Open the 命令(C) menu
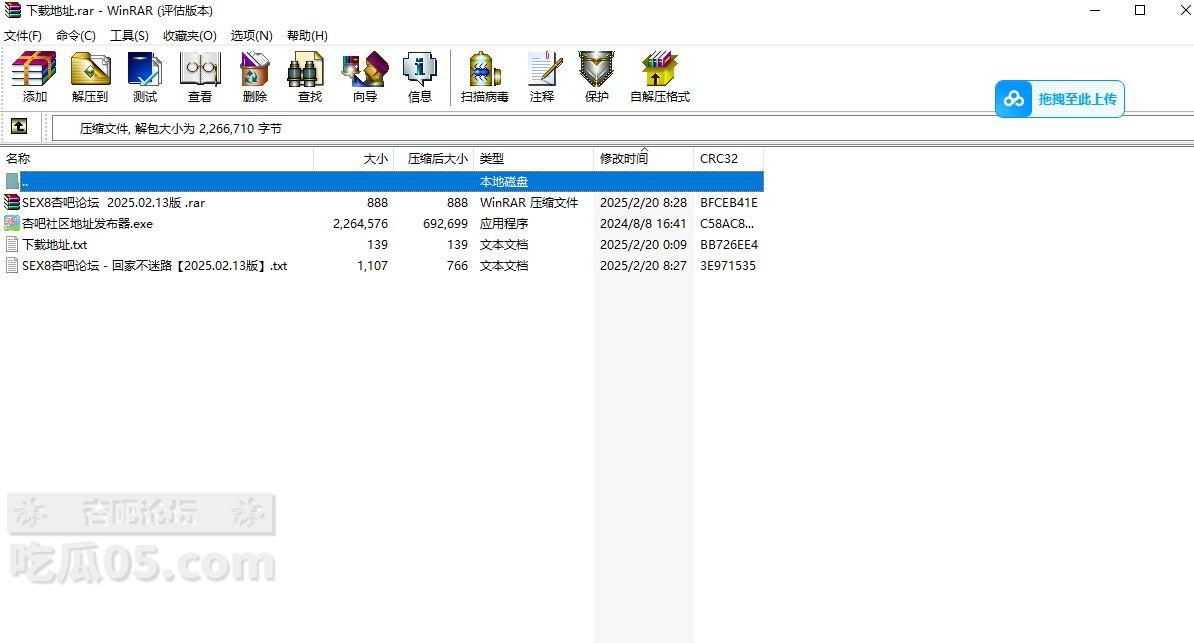 click(x=75, y=36)
